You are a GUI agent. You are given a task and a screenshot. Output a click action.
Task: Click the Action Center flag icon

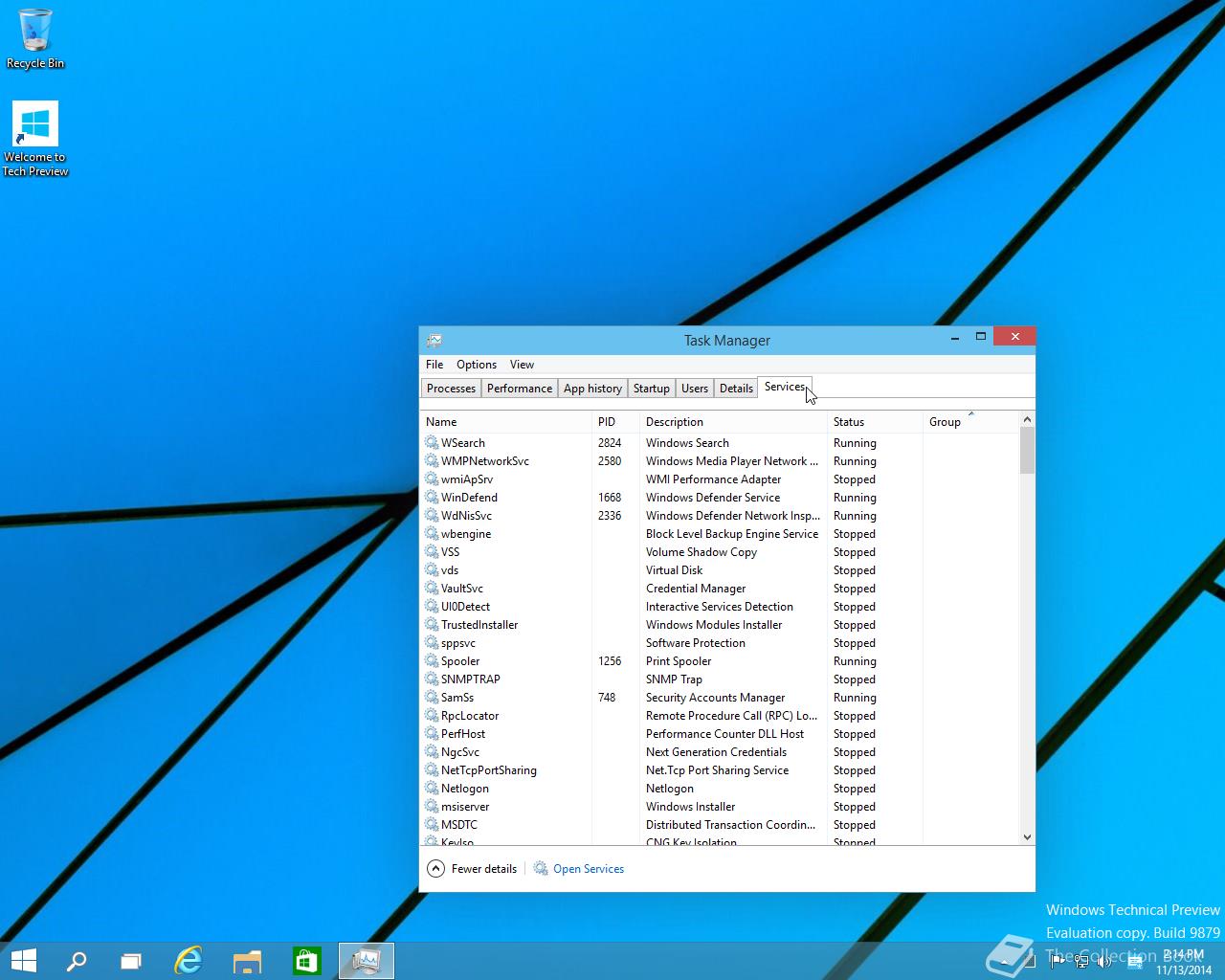click(x=1058, y=961)
